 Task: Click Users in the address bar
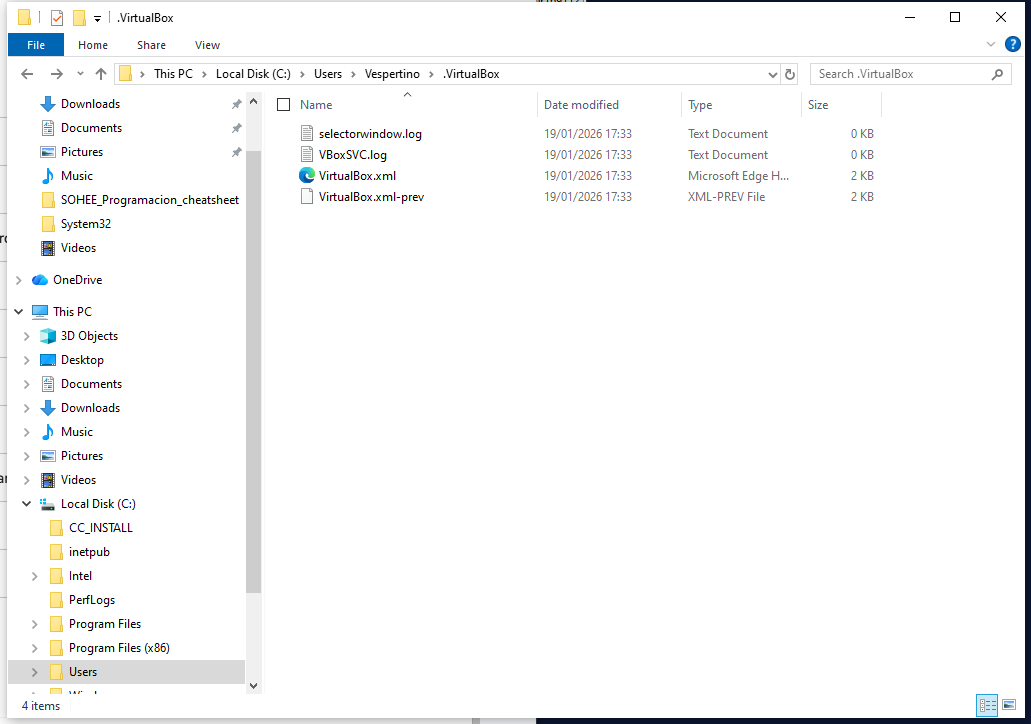(327, 74)
